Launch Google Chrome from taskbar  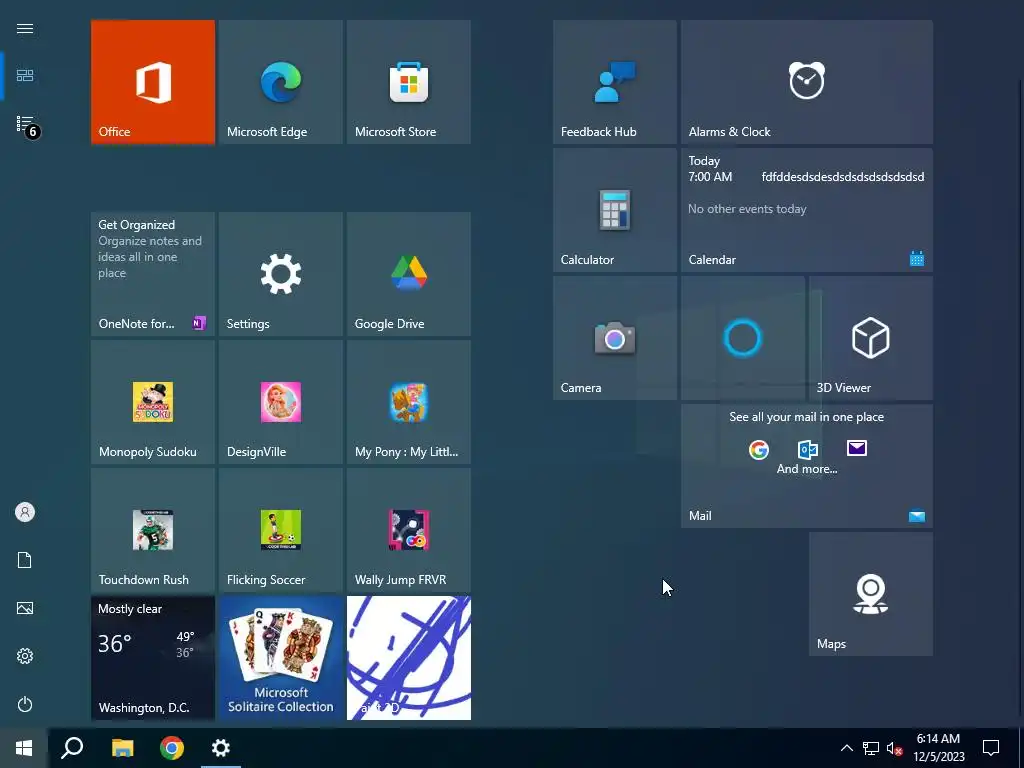[172, 748]
